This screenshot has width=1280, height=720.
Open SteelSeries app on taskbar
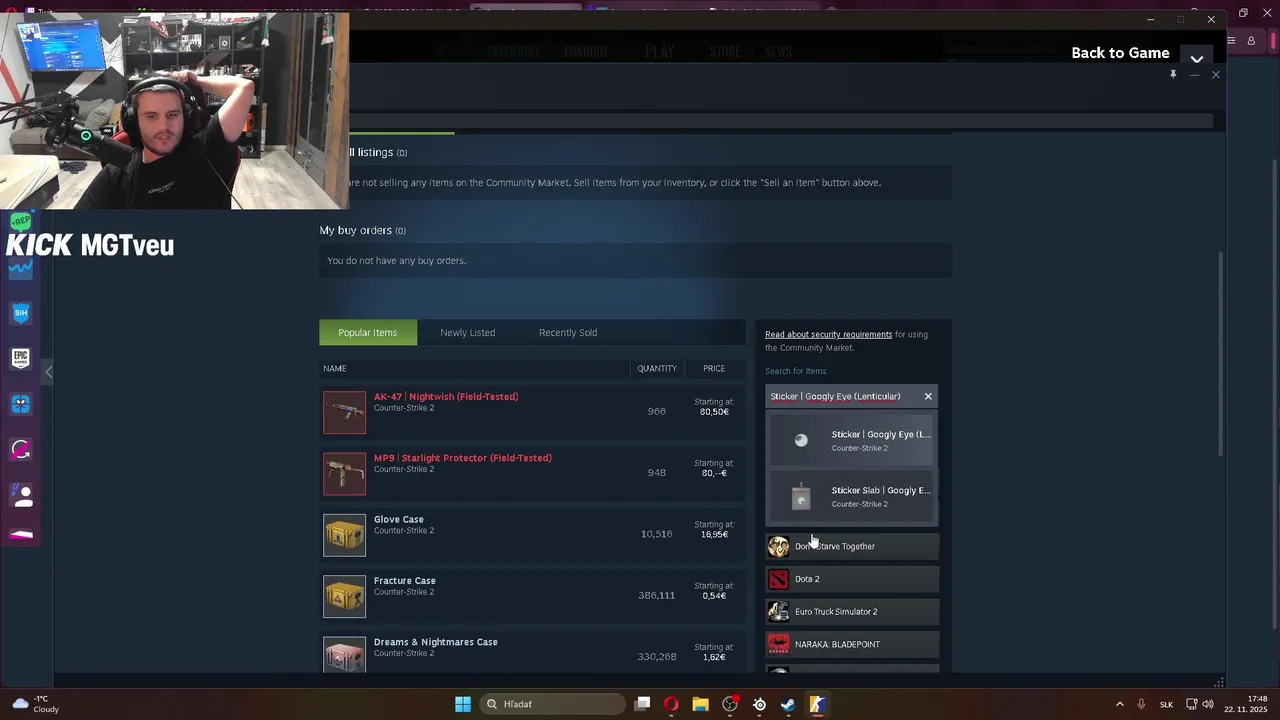(x=760, y=704)
